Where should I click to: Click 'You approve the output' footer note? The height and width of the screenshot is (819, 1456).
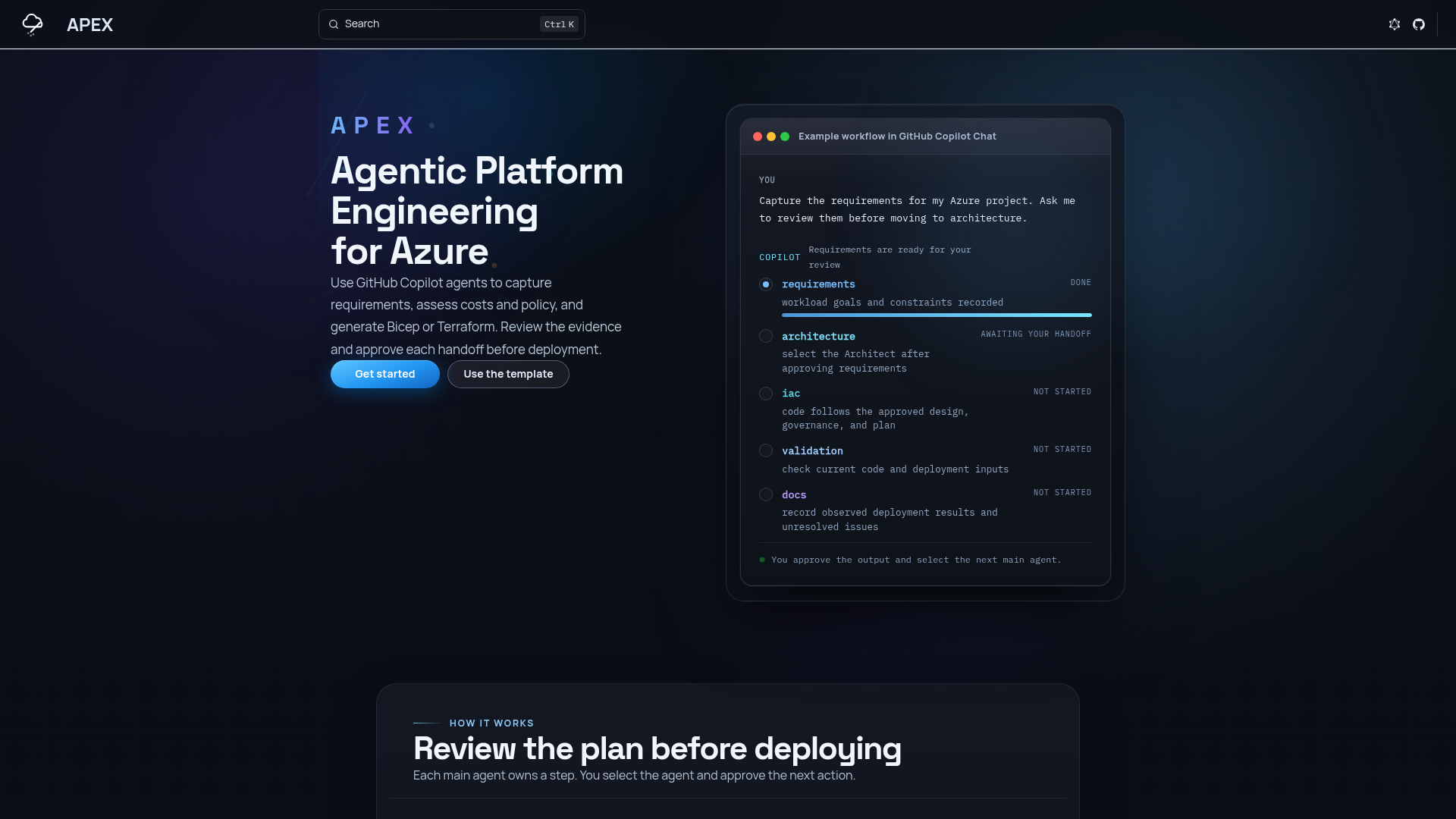(916, 560)
